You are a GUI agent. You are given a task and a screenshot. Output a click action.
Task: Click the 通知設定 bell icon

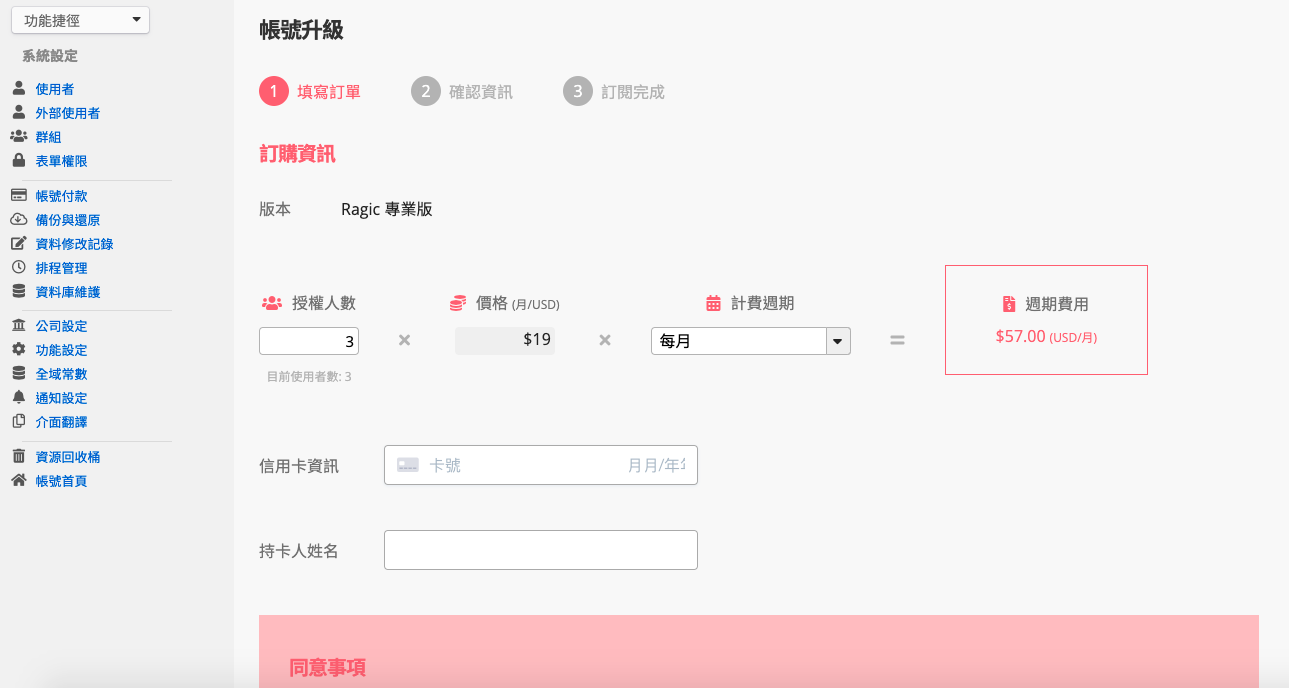tap(18, 398)
